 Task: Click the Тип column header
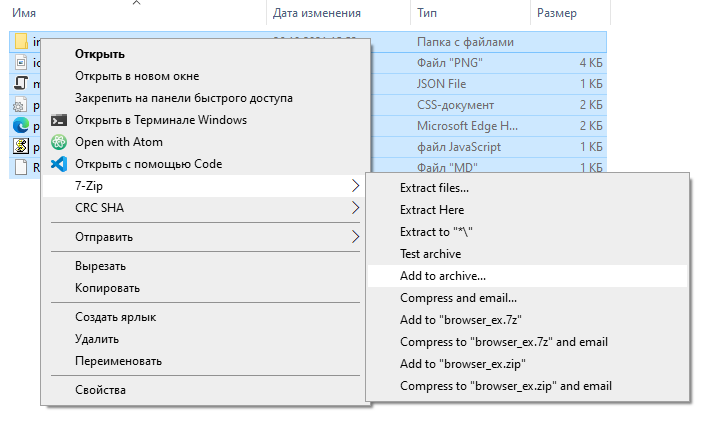[x=427, y=12]
